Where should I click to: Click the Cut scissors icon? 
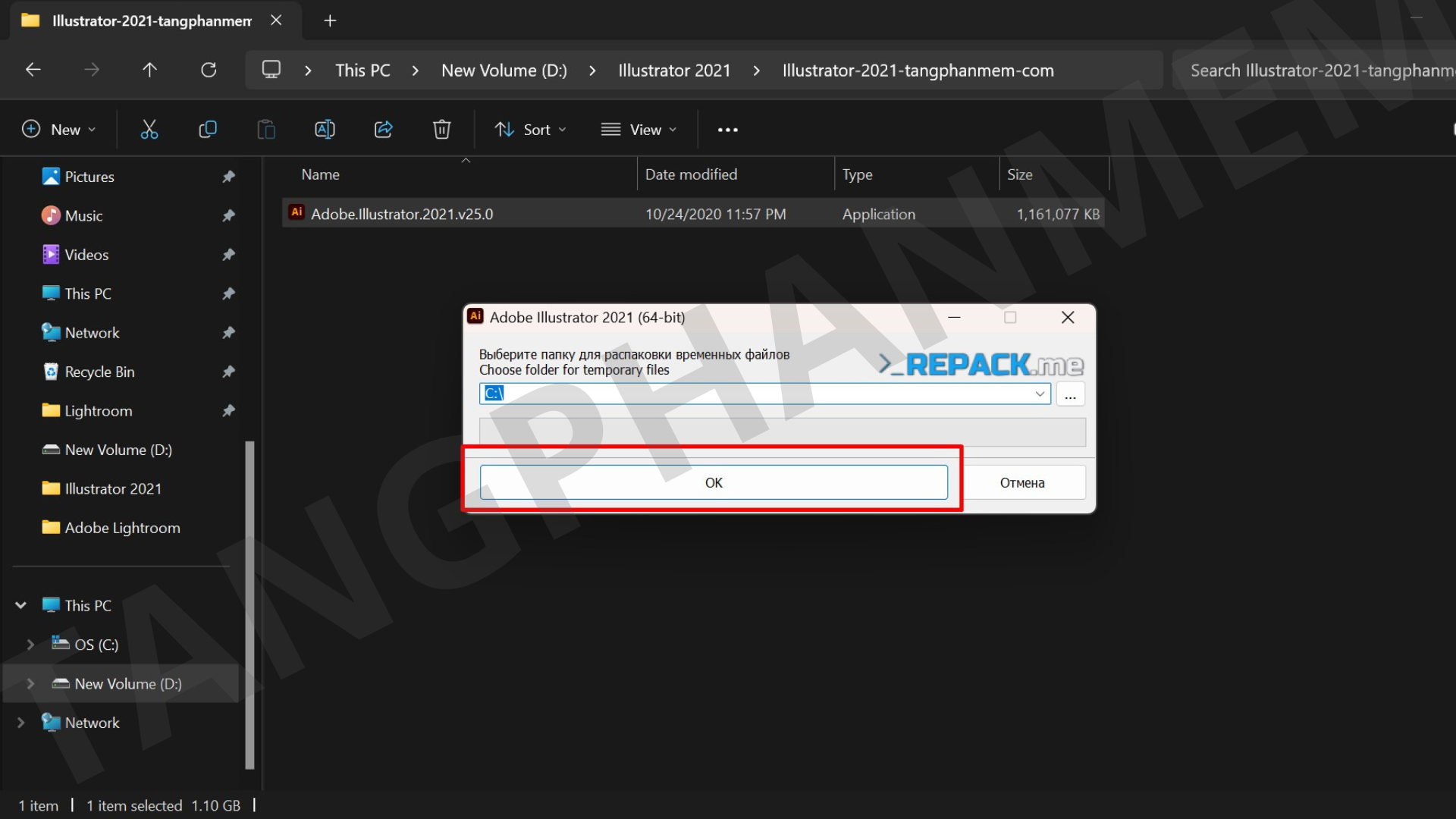coord(149,130)
